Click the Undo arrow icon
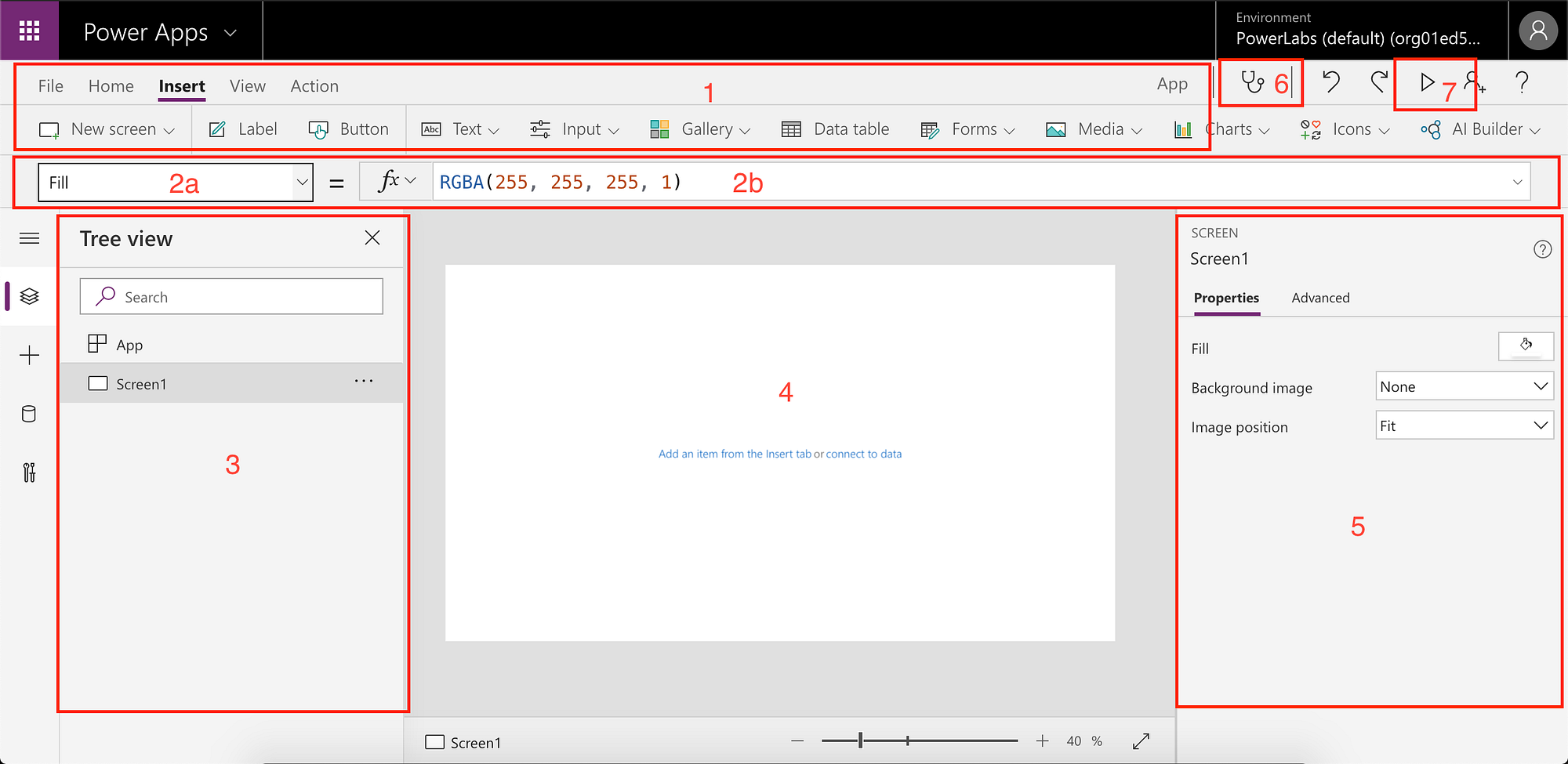The image size is (1568, 764). pyautogui.click(x=1330, y=81)
